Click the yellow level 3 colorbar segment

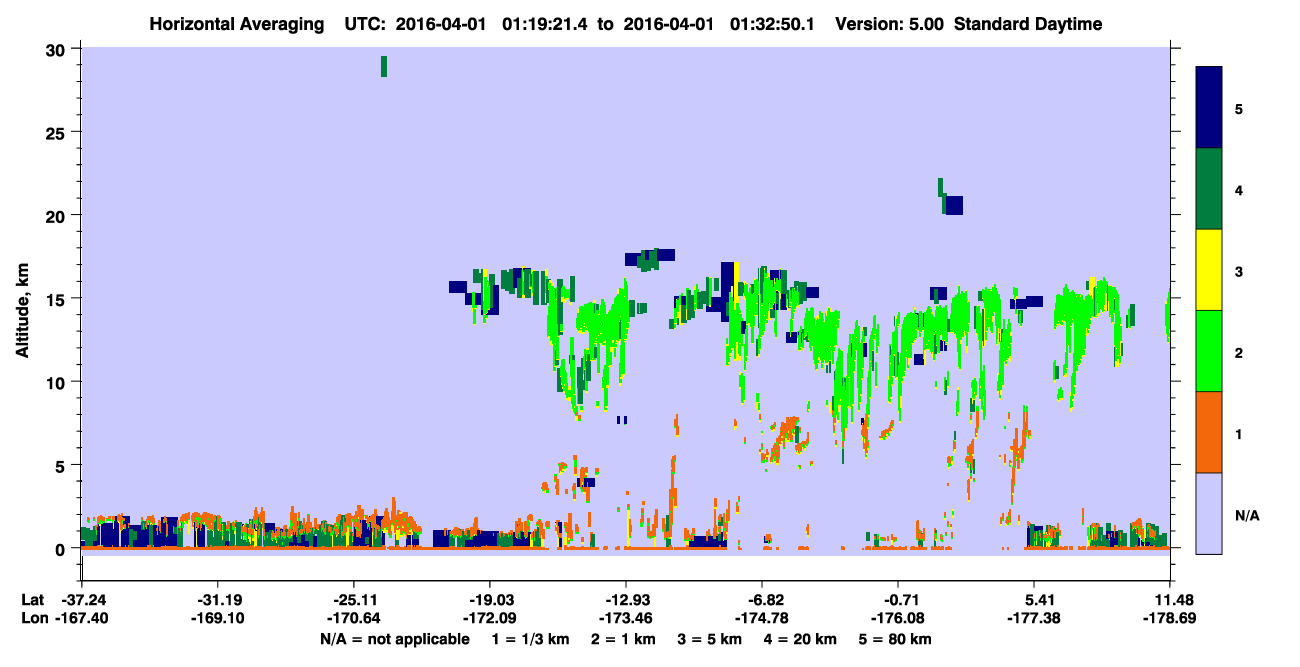1209,270
